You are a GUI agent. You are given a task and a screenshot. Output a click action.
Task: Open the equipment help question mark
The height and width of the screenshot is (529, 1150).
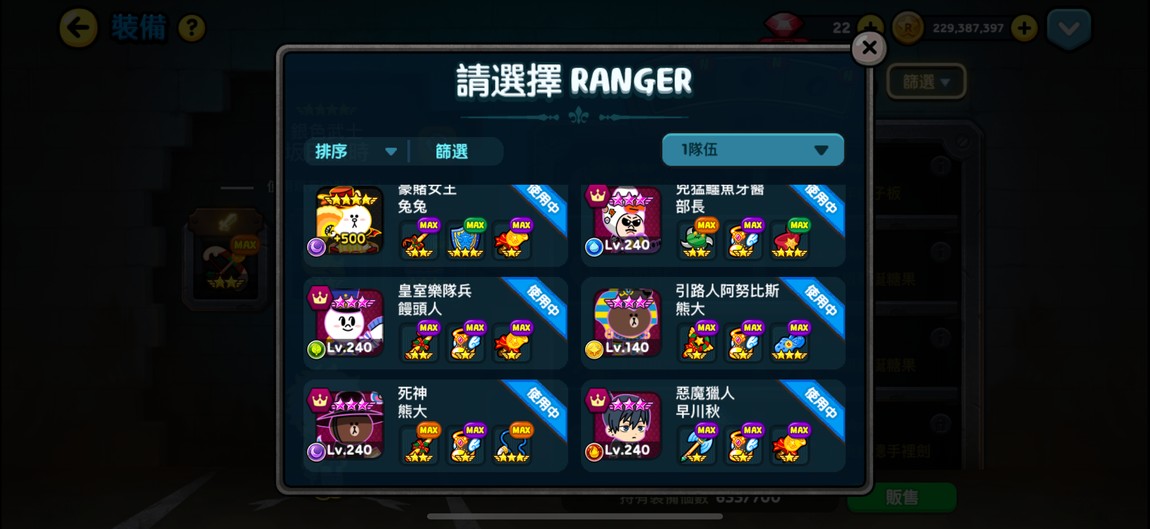click(x=191, y=29)
